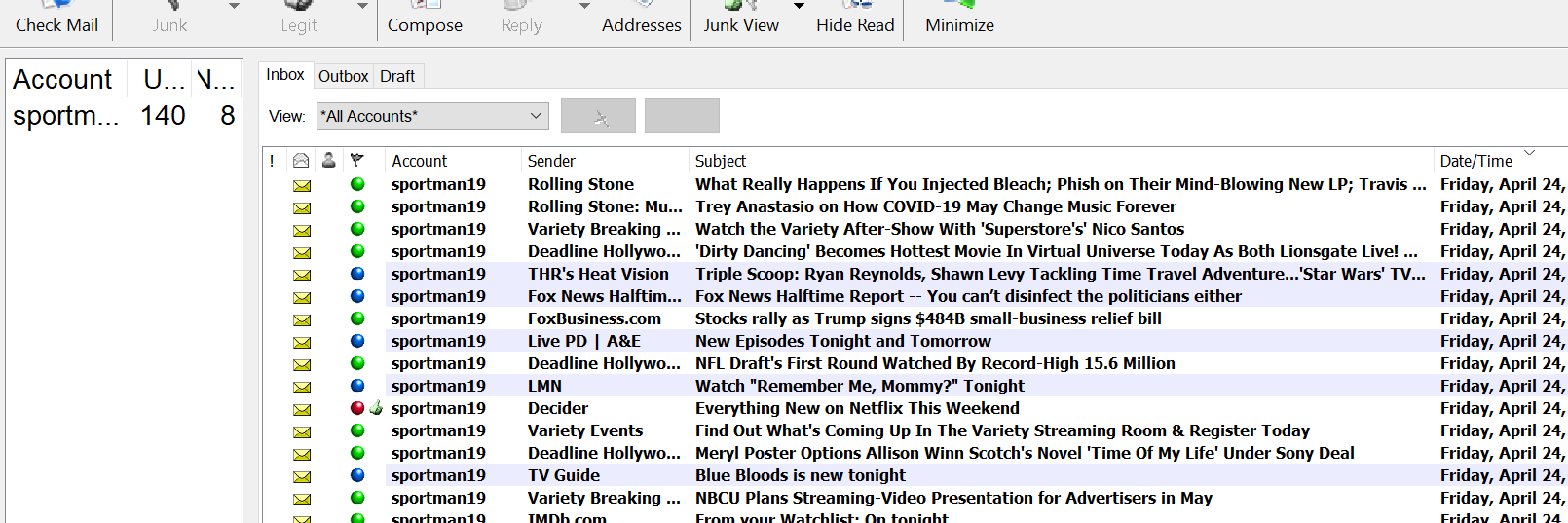The height and width of the screenshot is (523, 1568).
Task: Mark message as Legit in toolbar
Action: [x=299, y=19]
